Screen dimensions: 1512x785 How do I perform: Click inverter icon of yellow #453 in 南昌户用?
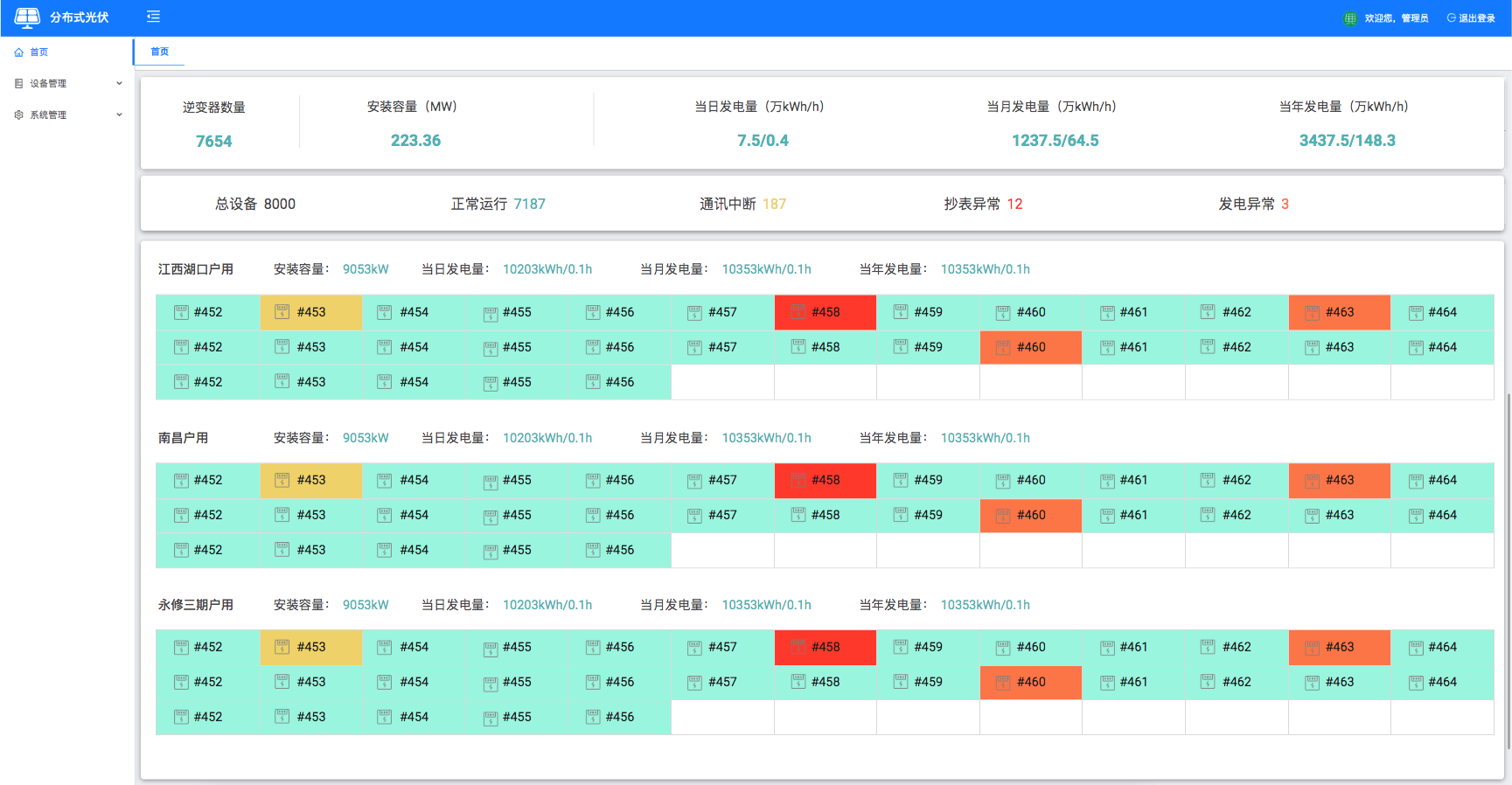(282, 479)
